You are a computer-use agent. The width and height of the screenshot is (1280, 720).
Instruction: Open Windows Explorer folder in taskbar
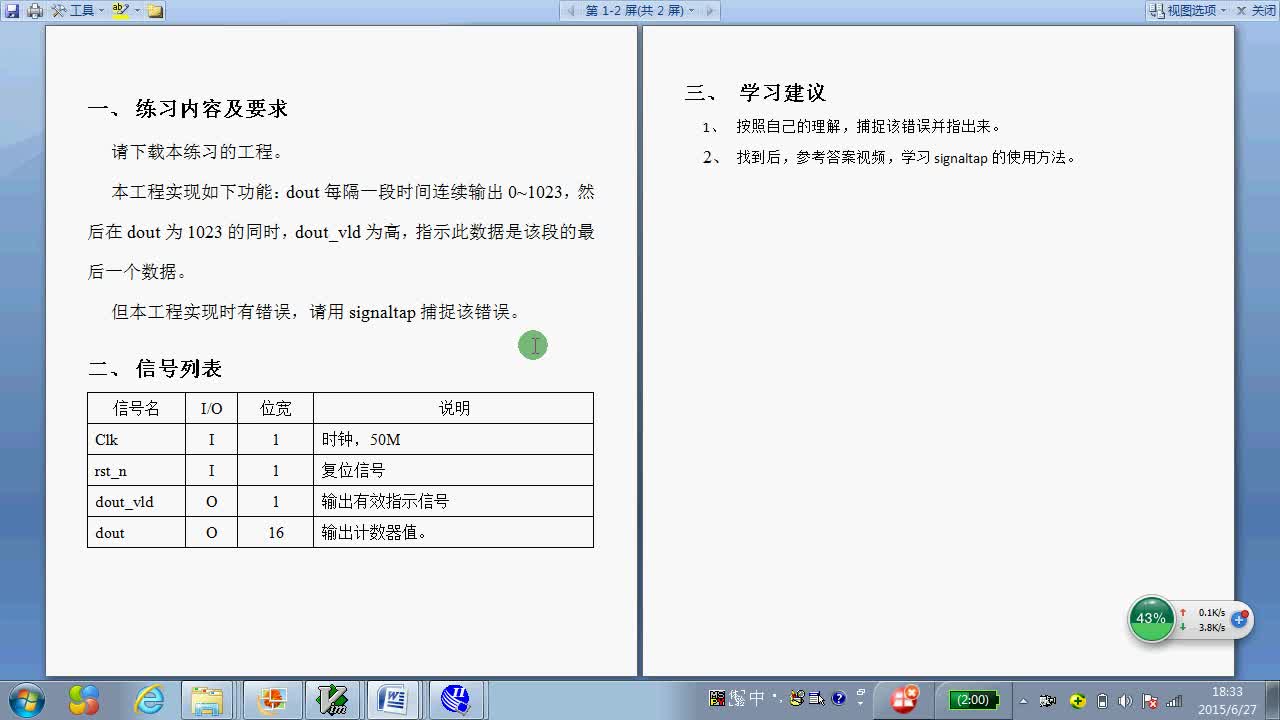208,699
